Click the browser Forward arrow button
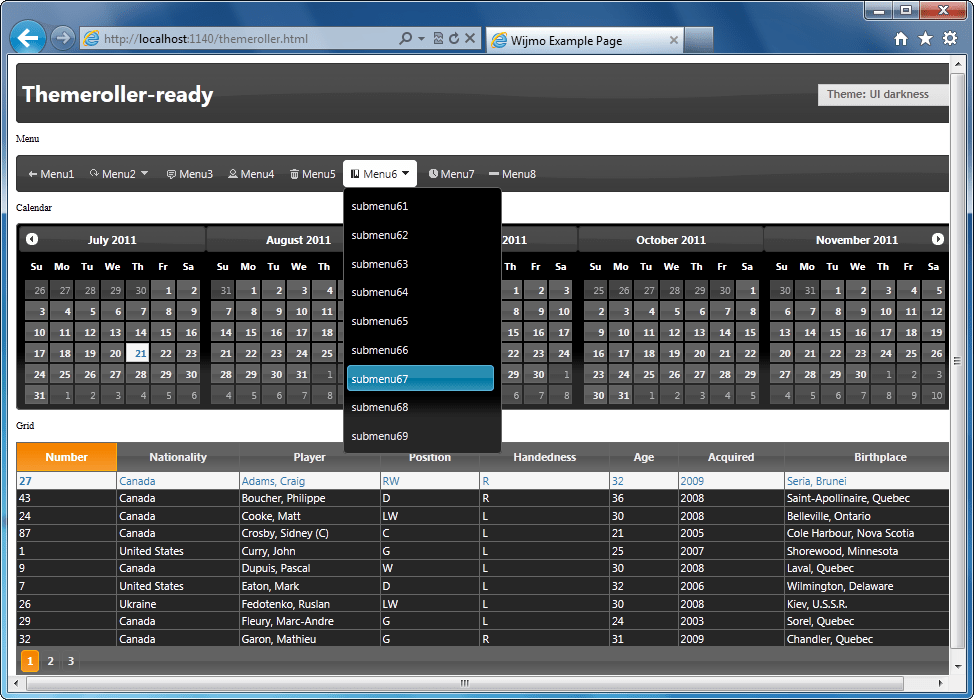This screenshot has height=700, width=974. tap(62, 39)
